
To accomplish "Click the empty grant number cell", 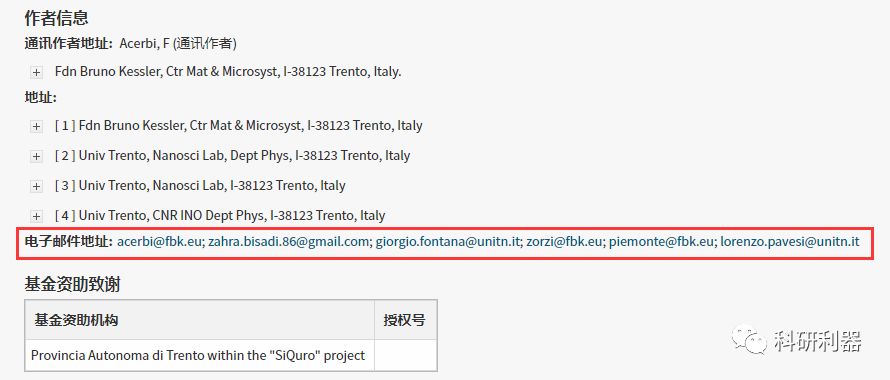I will 405,356.
